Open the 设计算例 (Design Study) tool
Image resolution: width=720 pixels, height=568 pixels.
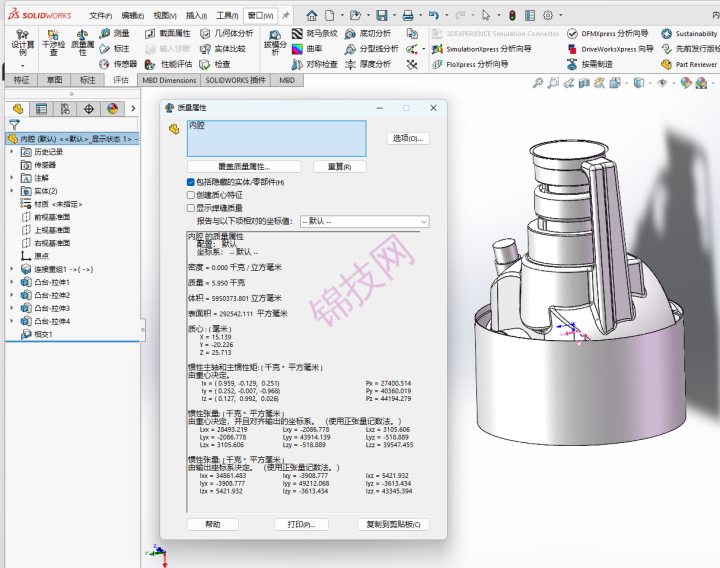pyautogui.click(x=22, y=43)
